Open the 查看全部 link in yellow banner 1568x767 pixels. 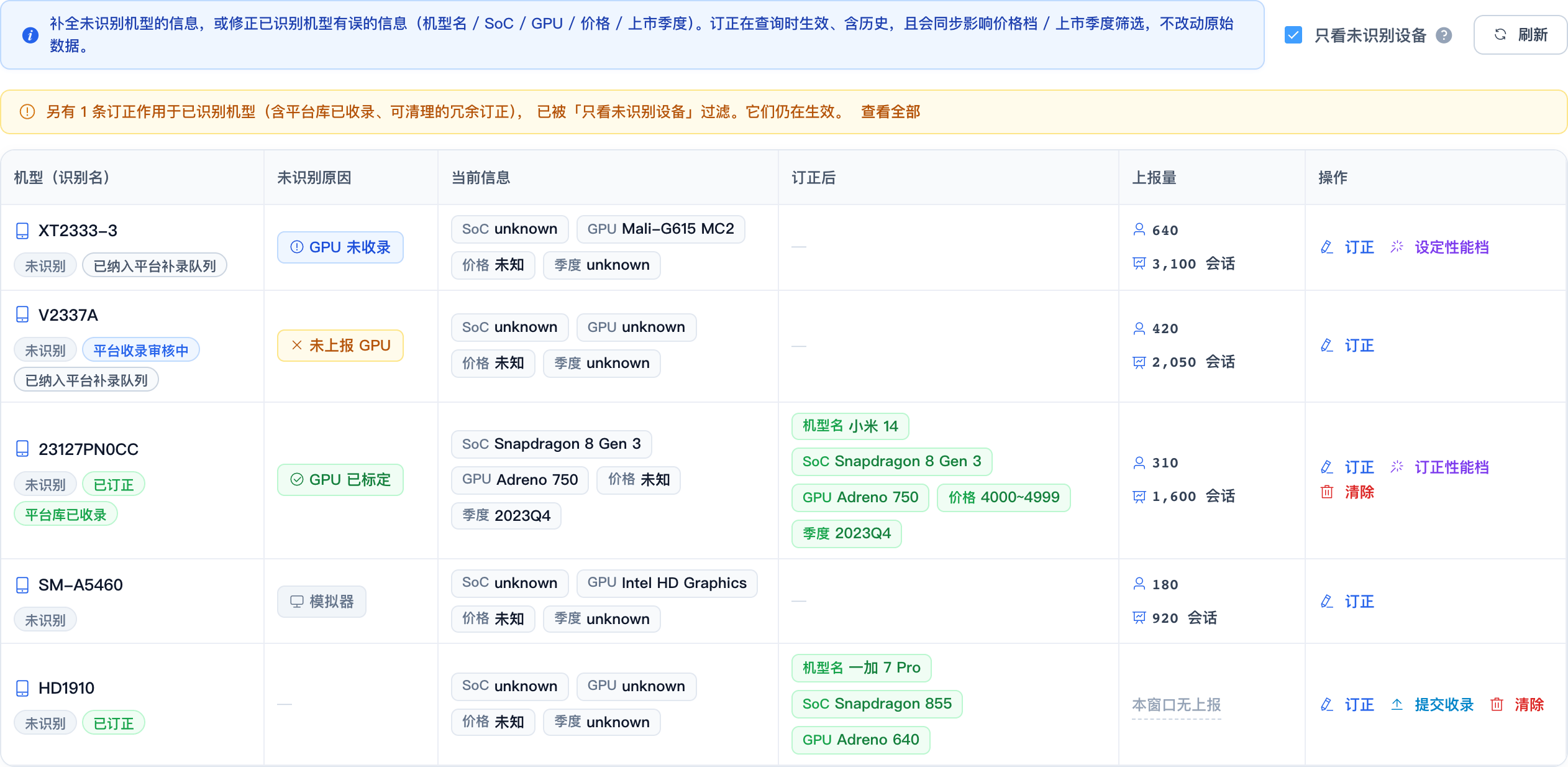point(890,112)
